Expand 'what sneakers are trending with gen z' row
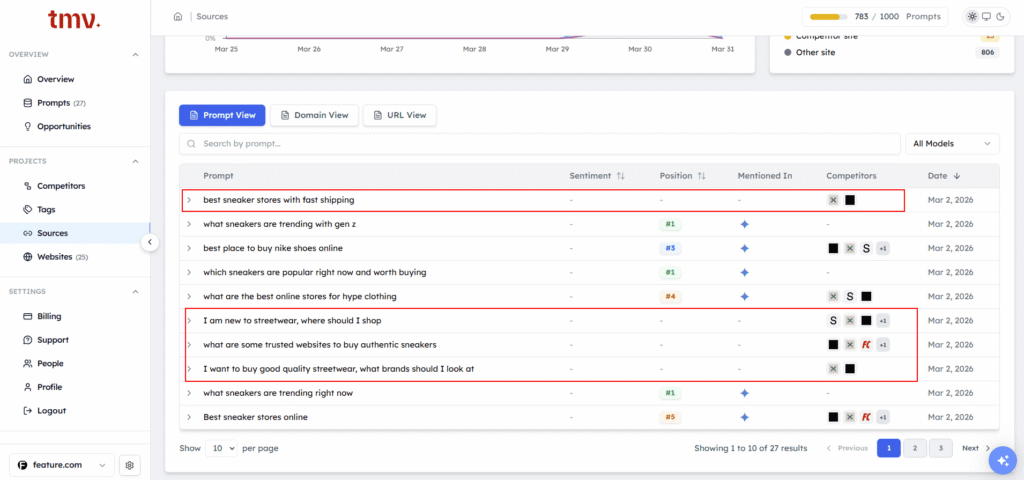This screenshot has height=480, width=1024. tap(189, 224)
